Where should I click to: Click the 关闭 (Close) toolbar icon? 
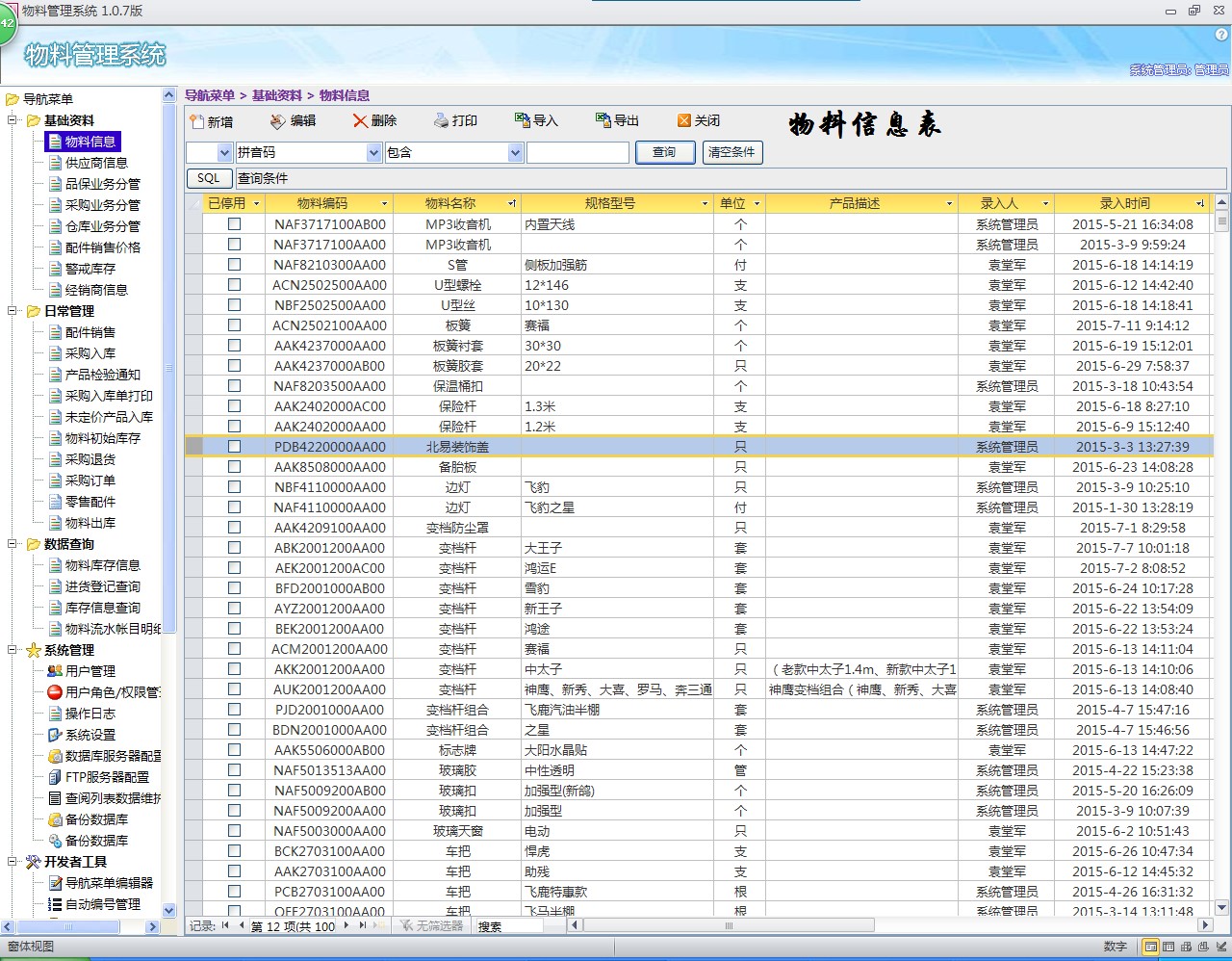click(x=684, y=120)
